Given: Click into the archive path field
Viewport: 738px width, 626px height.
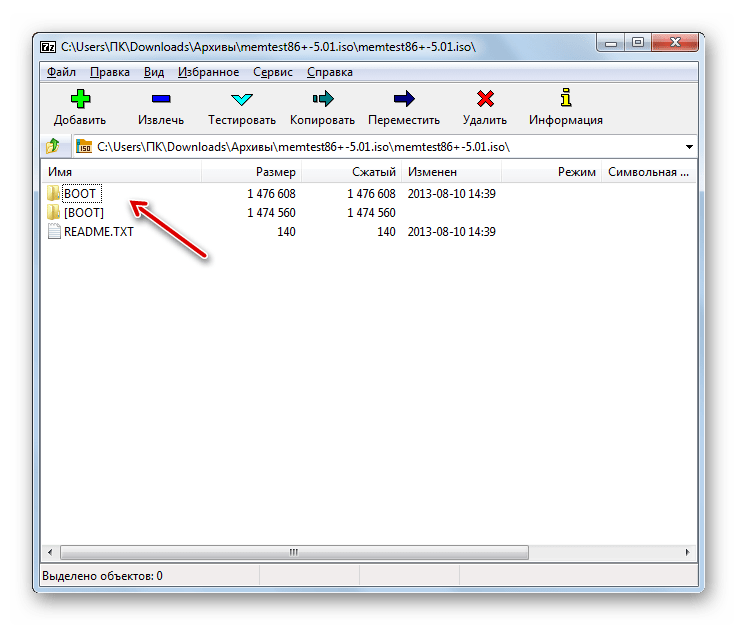Looking at the screenshot, I should 386,147.
